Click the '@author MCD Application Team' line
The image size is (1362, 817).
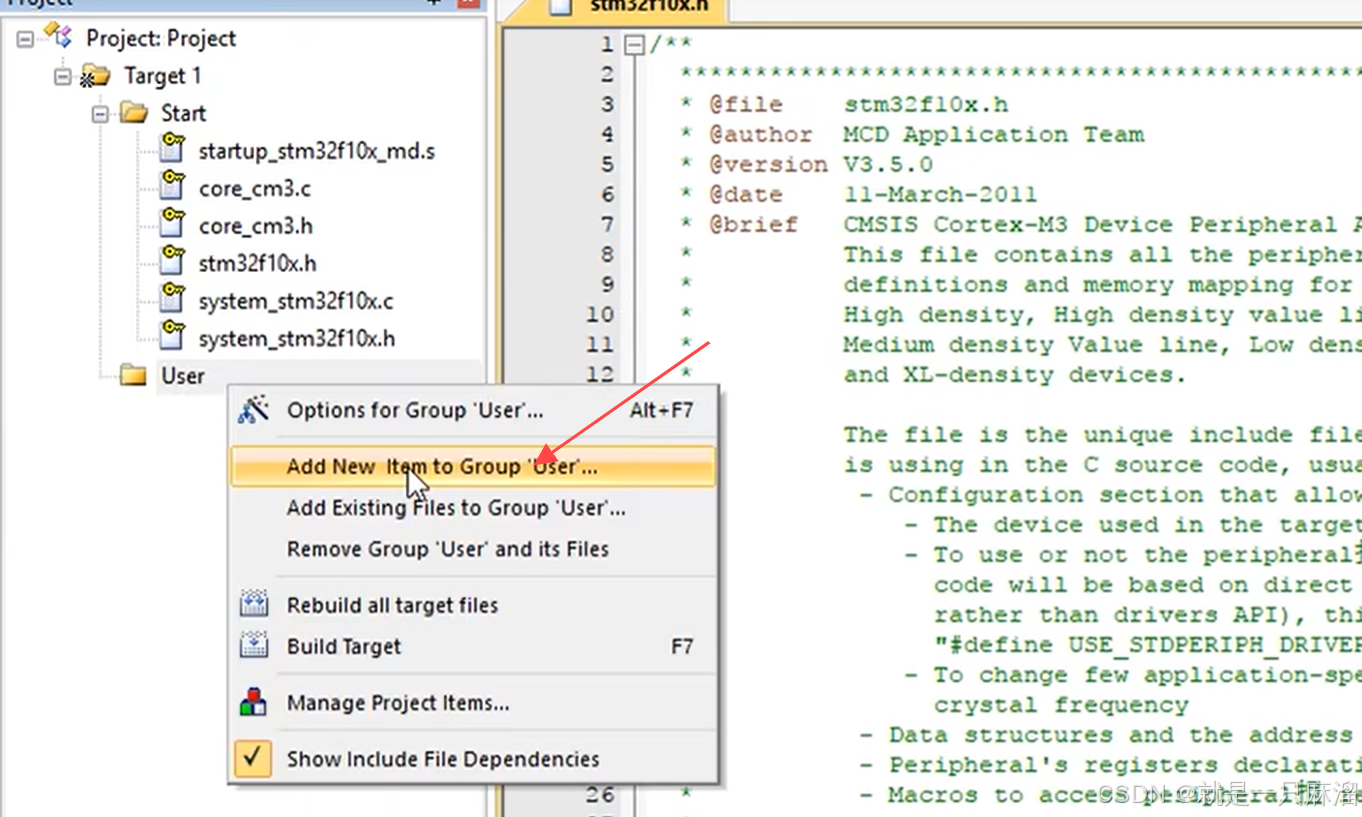click(x=927, y=134)
